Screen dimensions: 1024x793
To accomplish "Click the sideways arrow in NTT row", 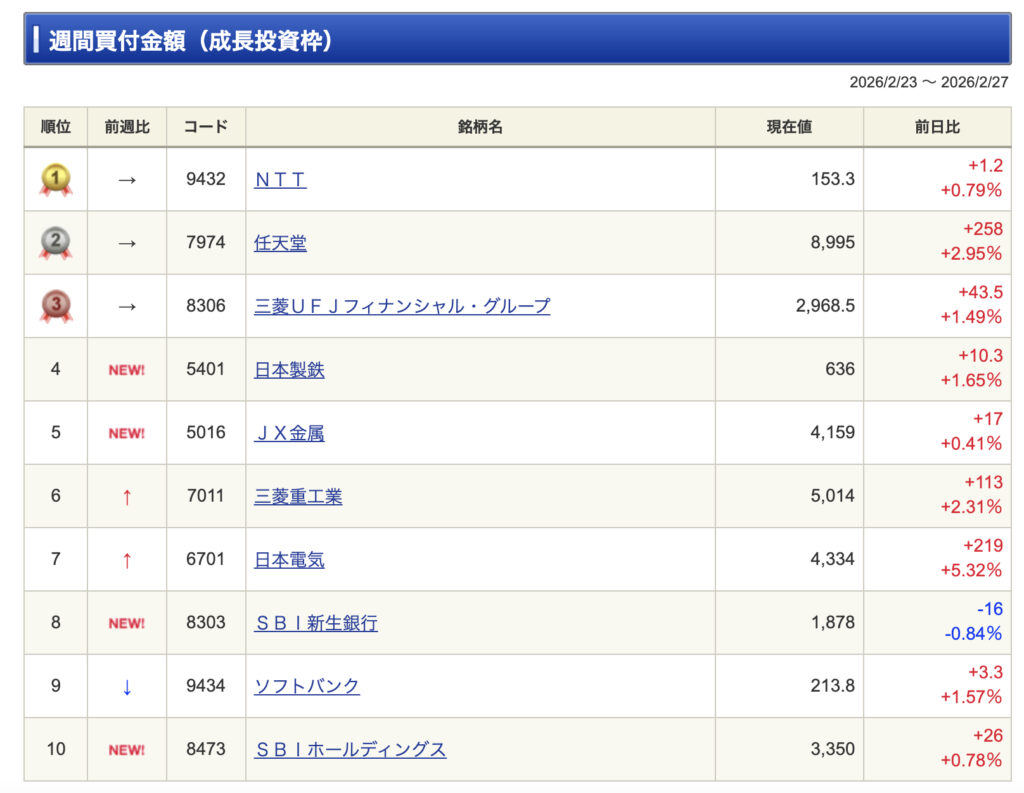I will pos(127,180).
